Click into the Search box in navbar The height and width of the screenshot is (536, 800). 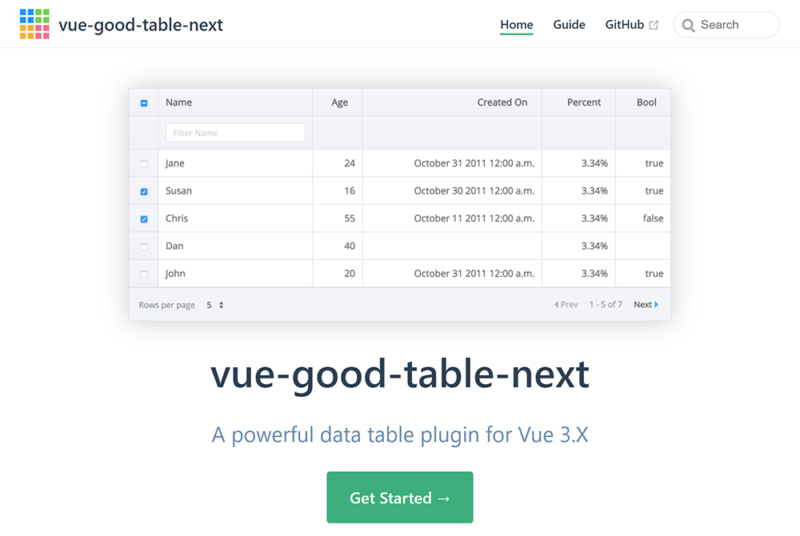coord(734,25)
